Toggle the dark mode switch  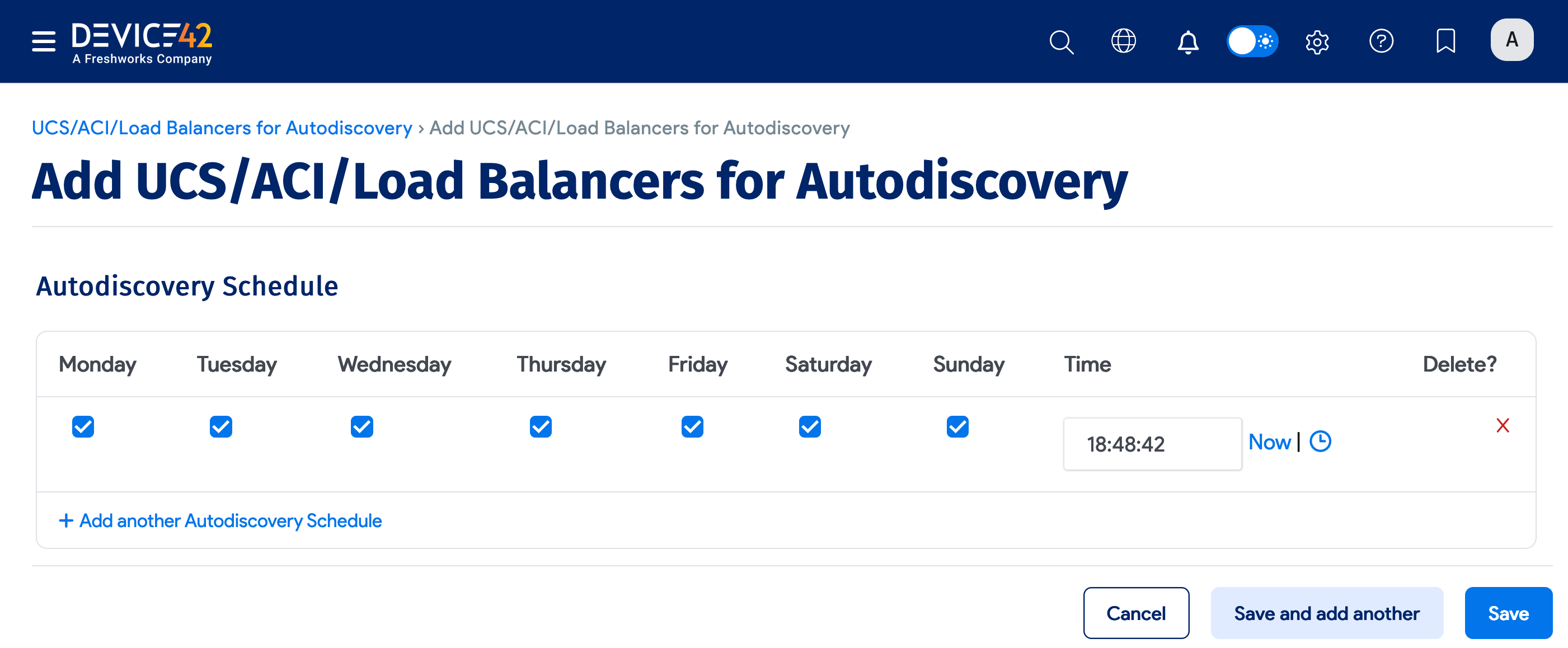(1252, 41)
